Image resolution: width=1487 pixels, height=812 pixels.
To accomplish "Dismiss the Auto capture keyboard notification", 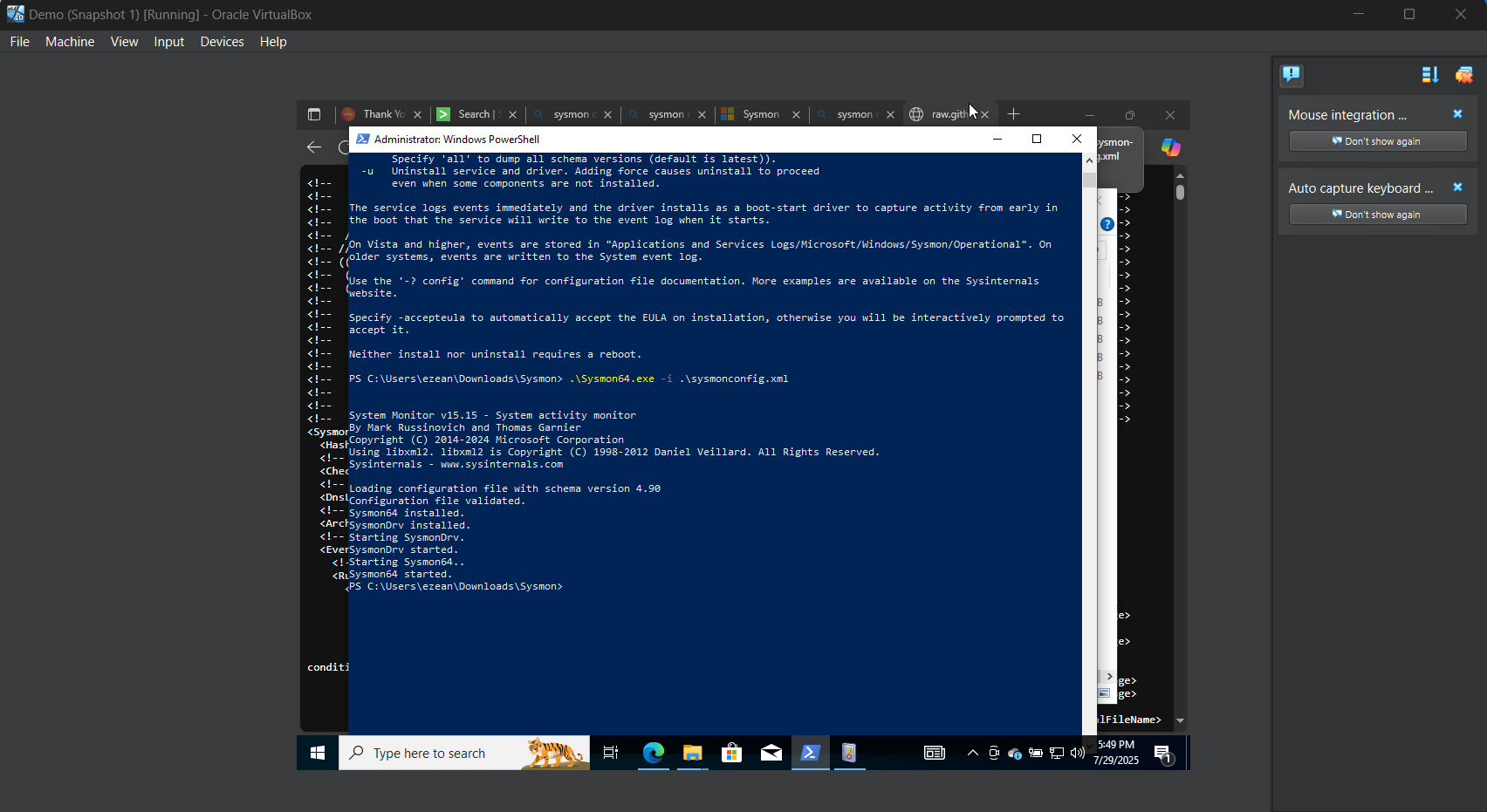I will [1456, 188].
